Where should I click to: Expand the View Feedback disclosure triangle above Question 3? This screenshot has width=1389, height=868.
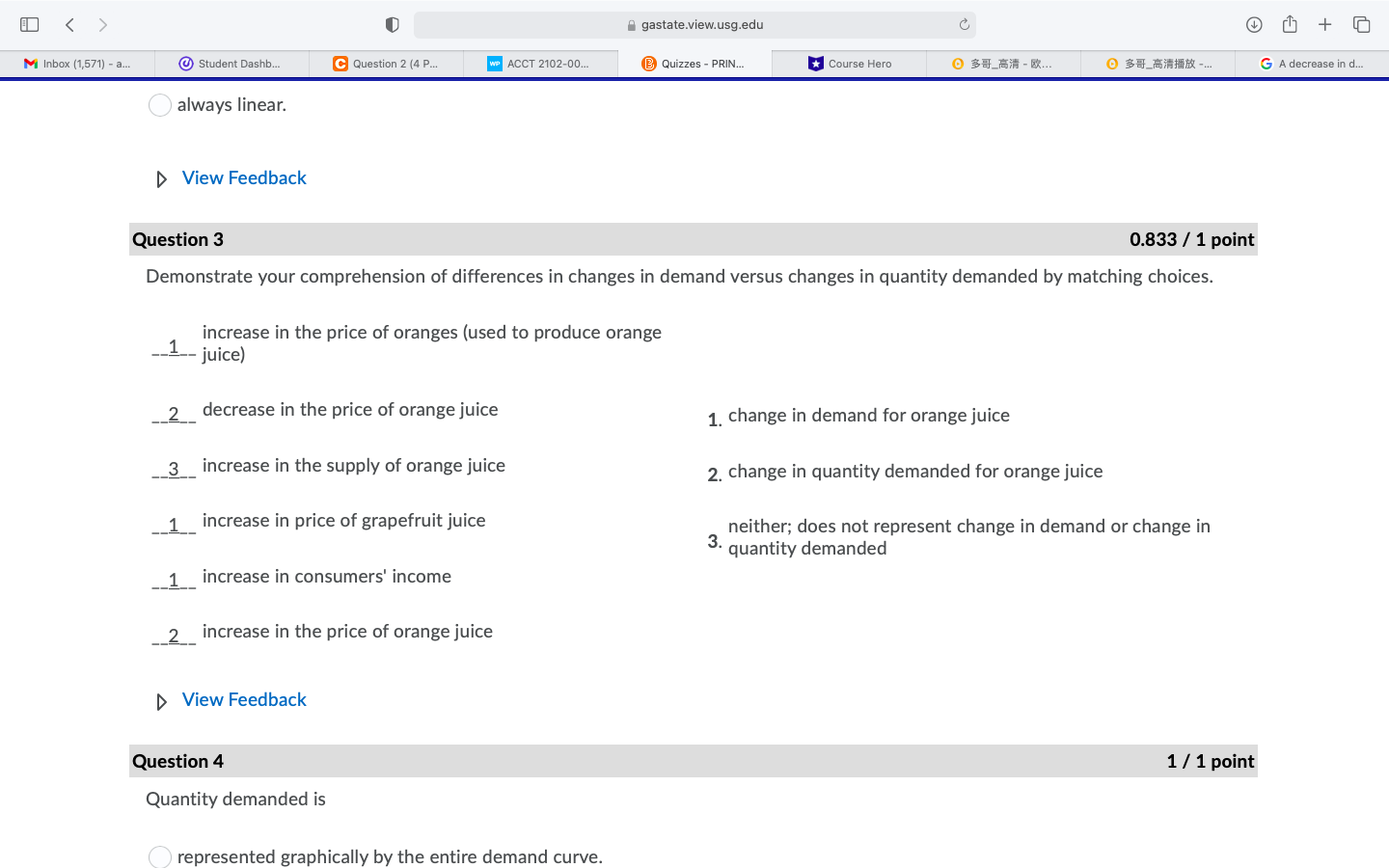[x=161, y=178]
